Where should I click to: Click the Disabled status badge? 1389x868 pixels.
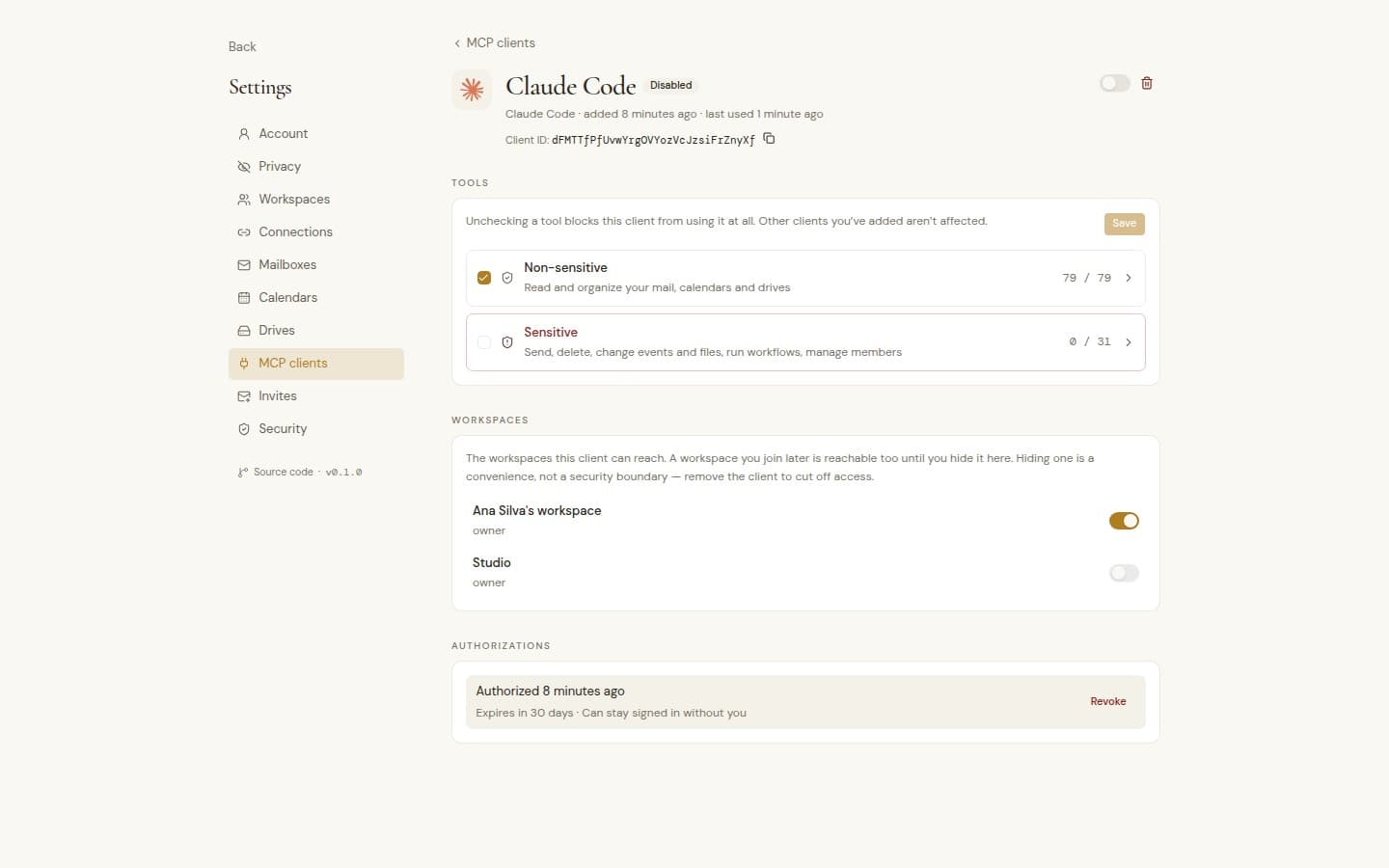[671, 85]
